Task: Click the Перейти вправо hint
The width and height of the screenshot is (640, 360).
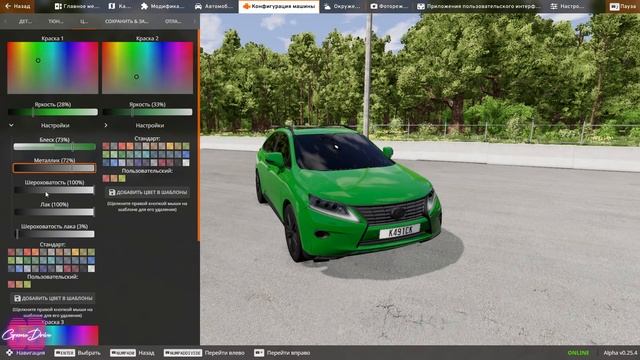Action: (x=282, y=353)
